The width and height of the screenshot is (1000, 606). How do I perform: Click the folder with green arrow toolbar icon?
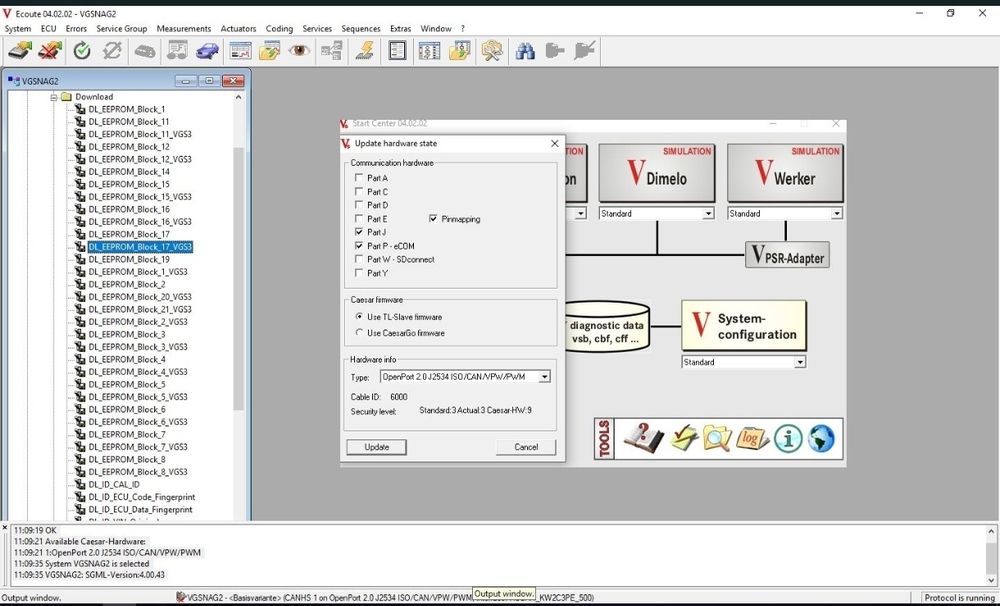coord(270,50)
